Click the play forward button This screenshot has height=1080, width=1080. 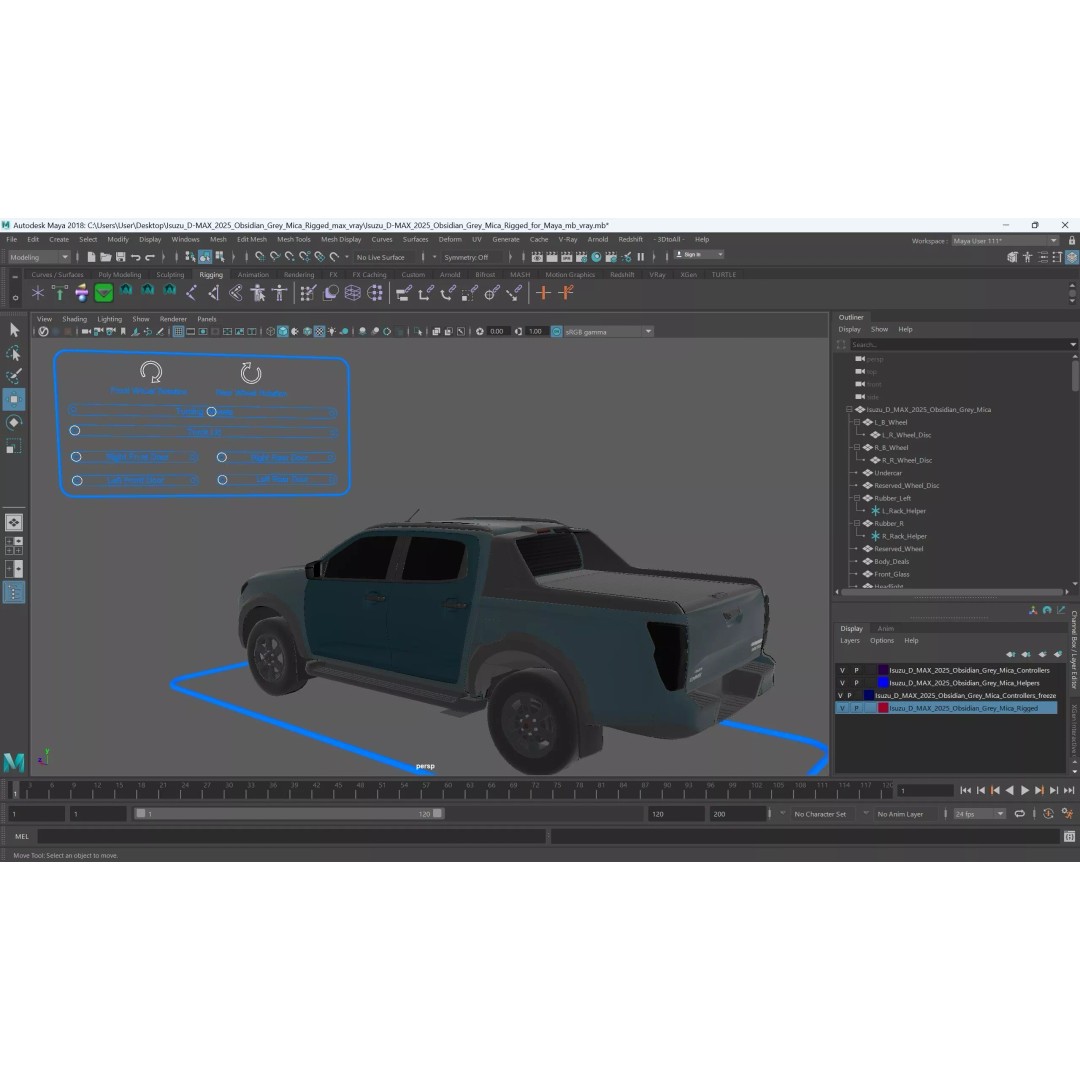pyautogui.click(x=1024, y=791)
